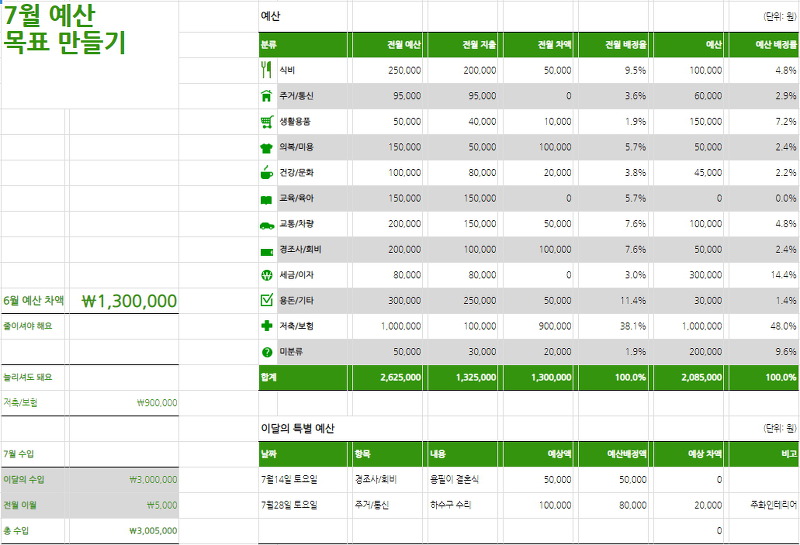
Task: Select the 전월 차액 column header
Action: pyautogui.click(x=538, y=45)
